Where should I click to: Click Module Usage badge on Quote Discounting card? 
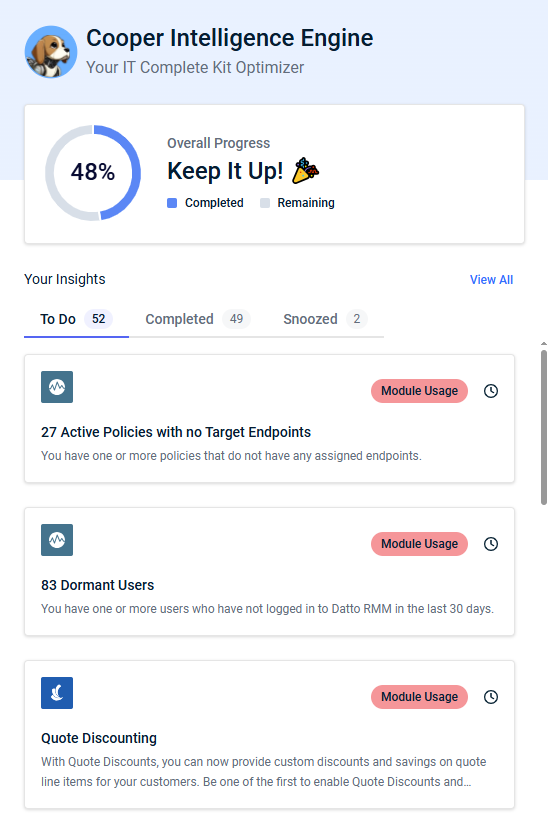tap(419, 696)
